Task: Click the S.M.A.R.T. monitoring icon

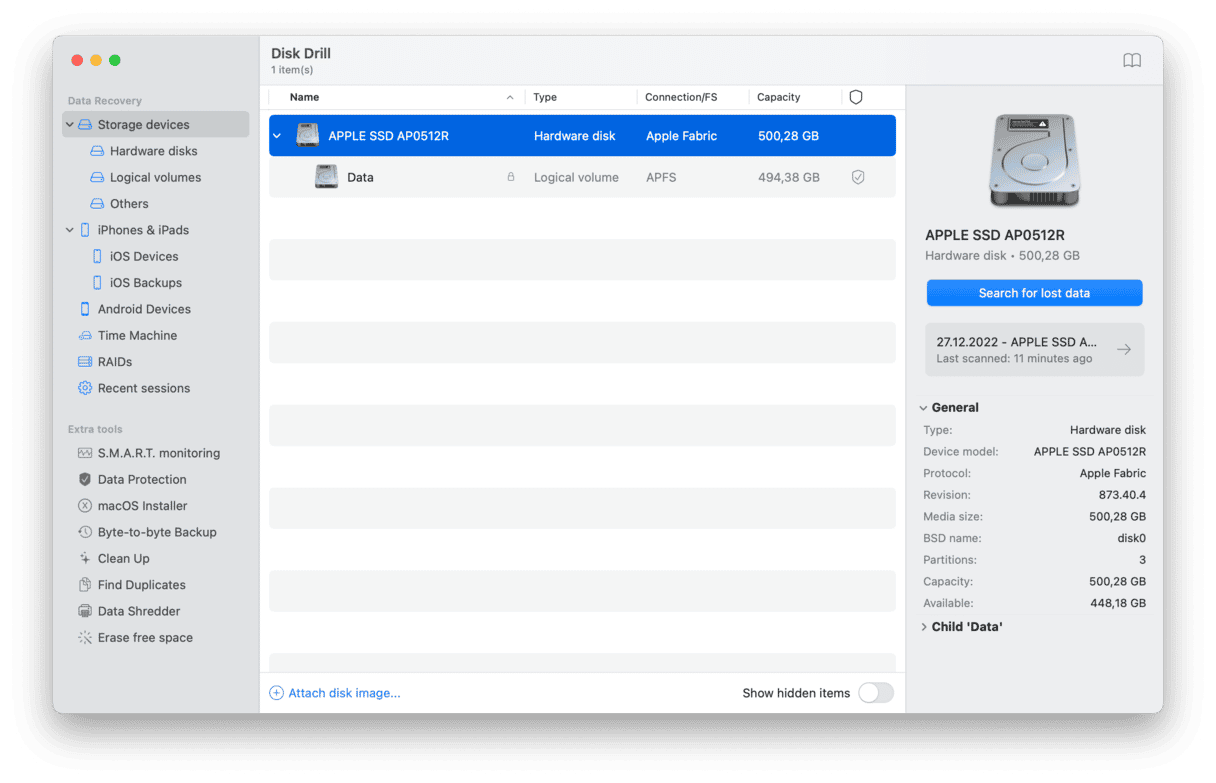Action: point(85,453)
